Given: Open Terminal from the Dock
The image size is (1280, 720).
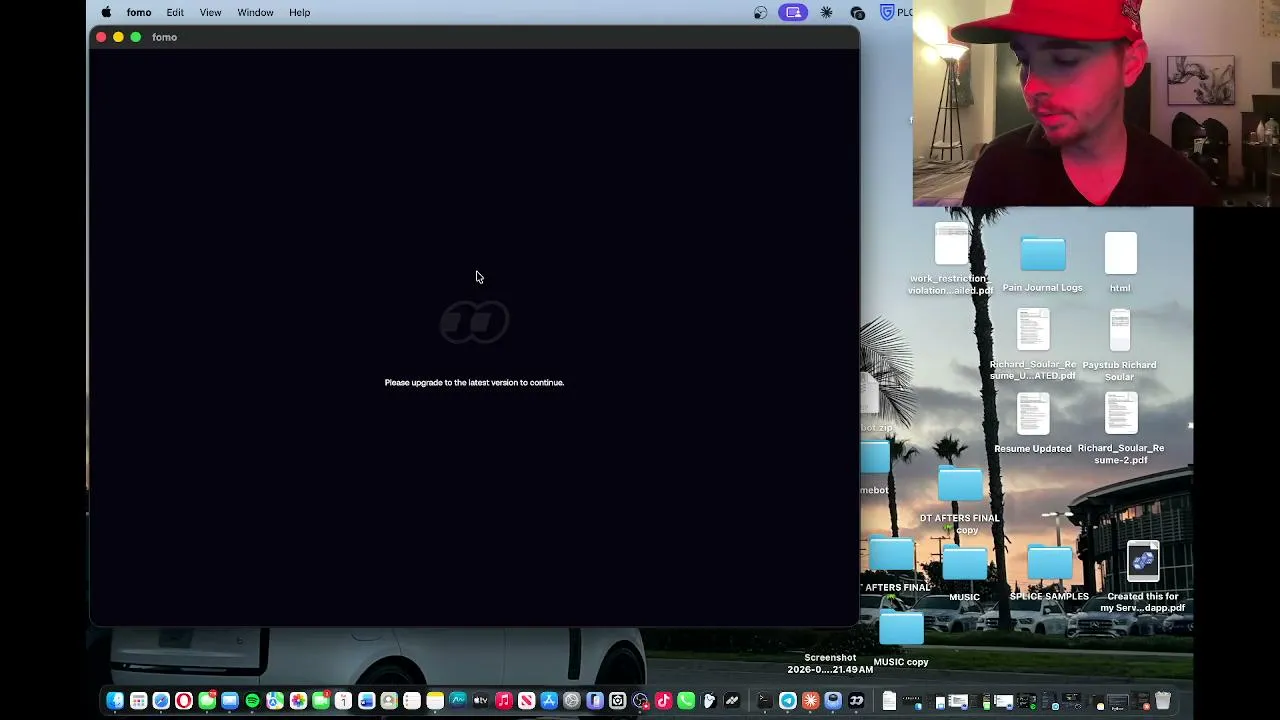Looking at the screenshot, I should [x=764, y=701].
